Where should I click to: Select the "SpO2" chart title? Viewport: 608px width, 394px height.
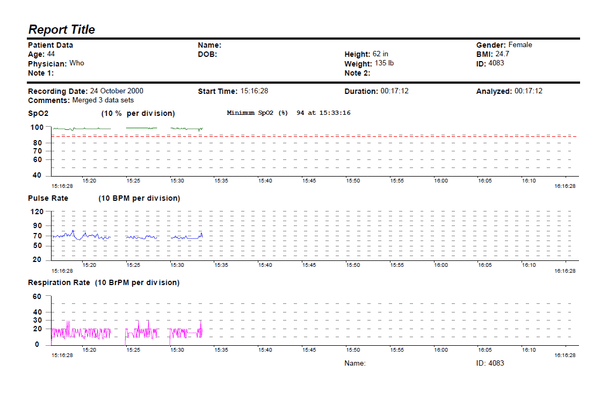(x=38, y=114)
